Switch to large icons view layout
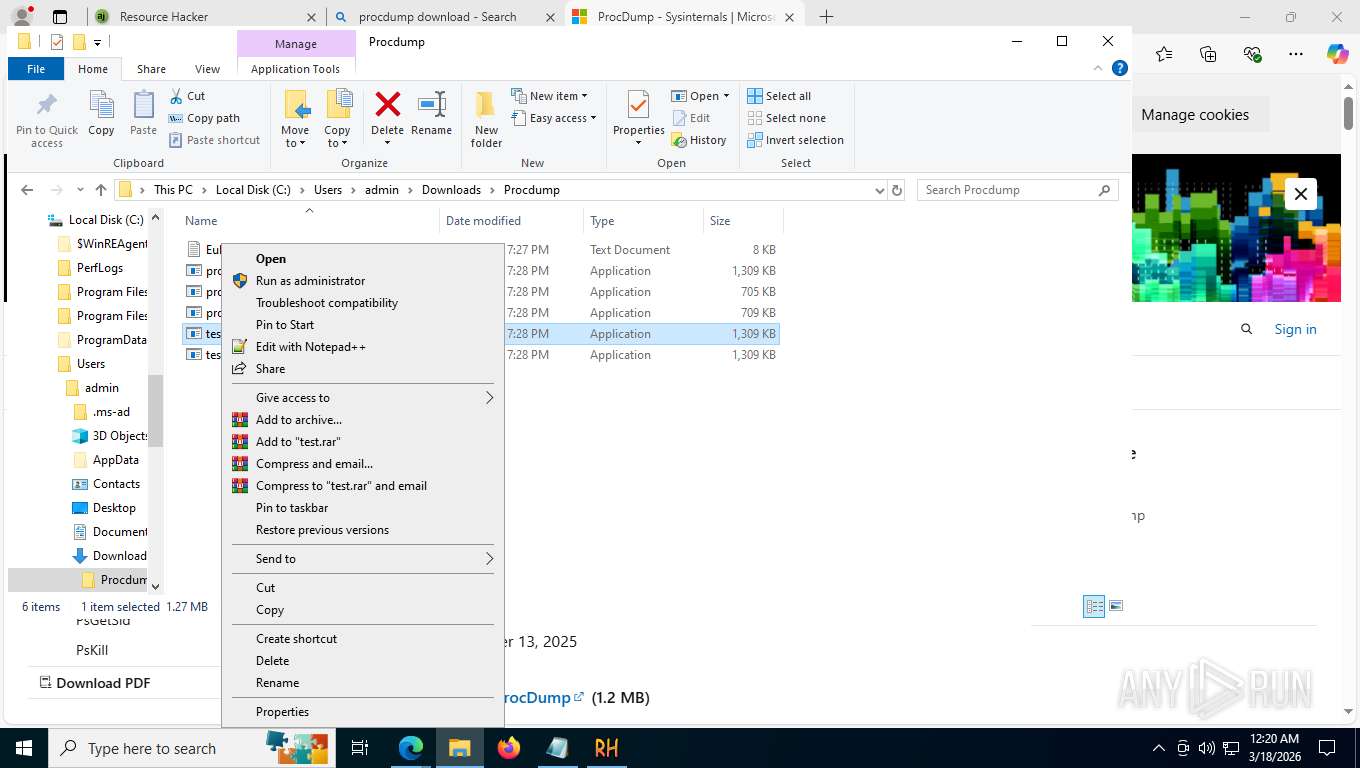The height and width of the screenshot is (768, 1360). [x=1116, y=606]
